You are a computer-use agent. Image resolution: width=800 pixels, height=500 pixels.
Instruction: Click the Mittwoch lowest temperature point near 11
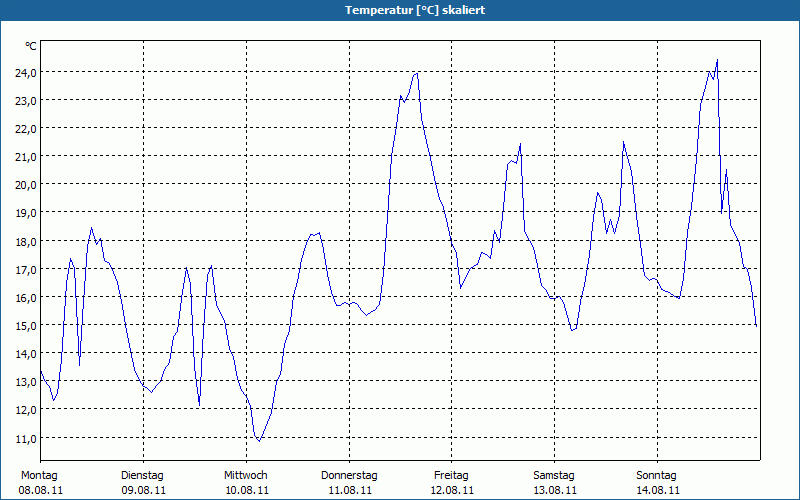tap(259, 440)
